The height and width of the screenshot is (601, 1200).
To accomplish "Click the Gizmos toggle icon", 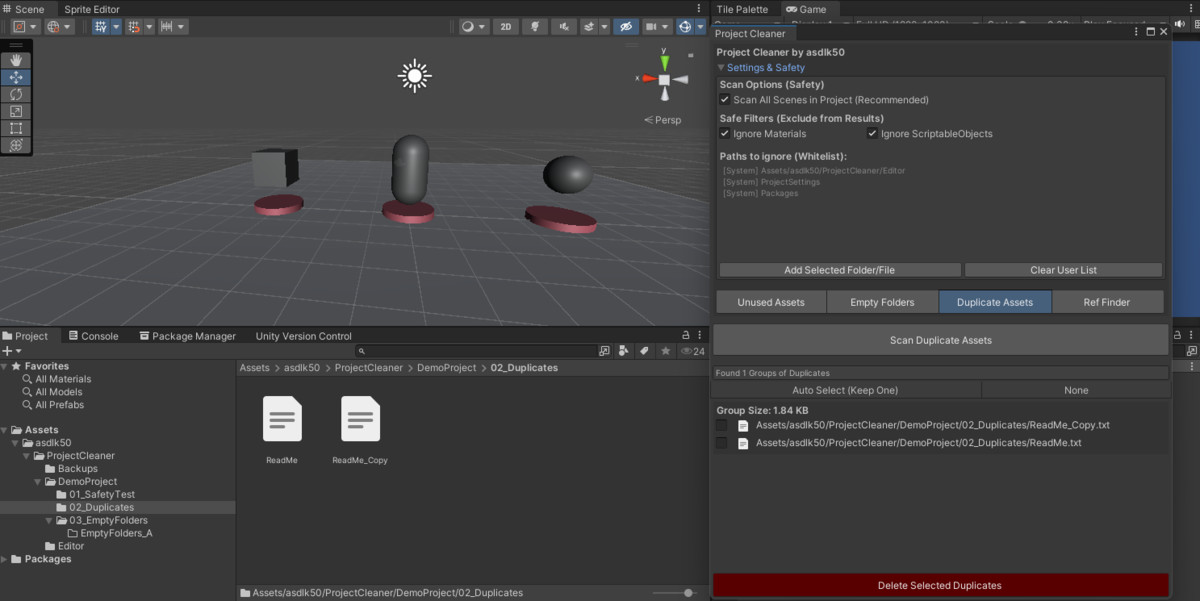I will tap(686, 27).
